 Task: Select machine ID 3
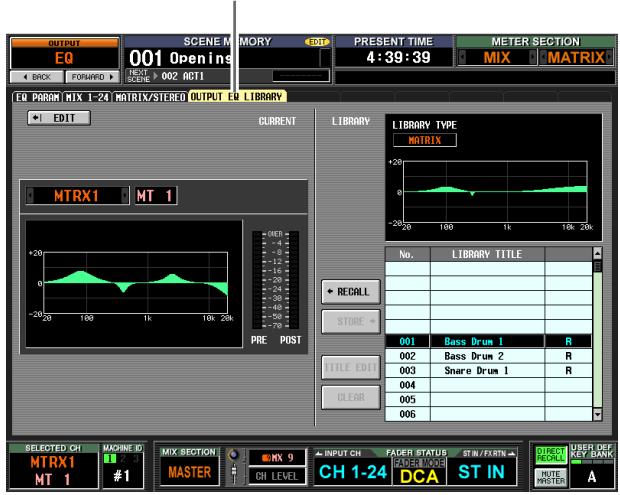(135, 459)
